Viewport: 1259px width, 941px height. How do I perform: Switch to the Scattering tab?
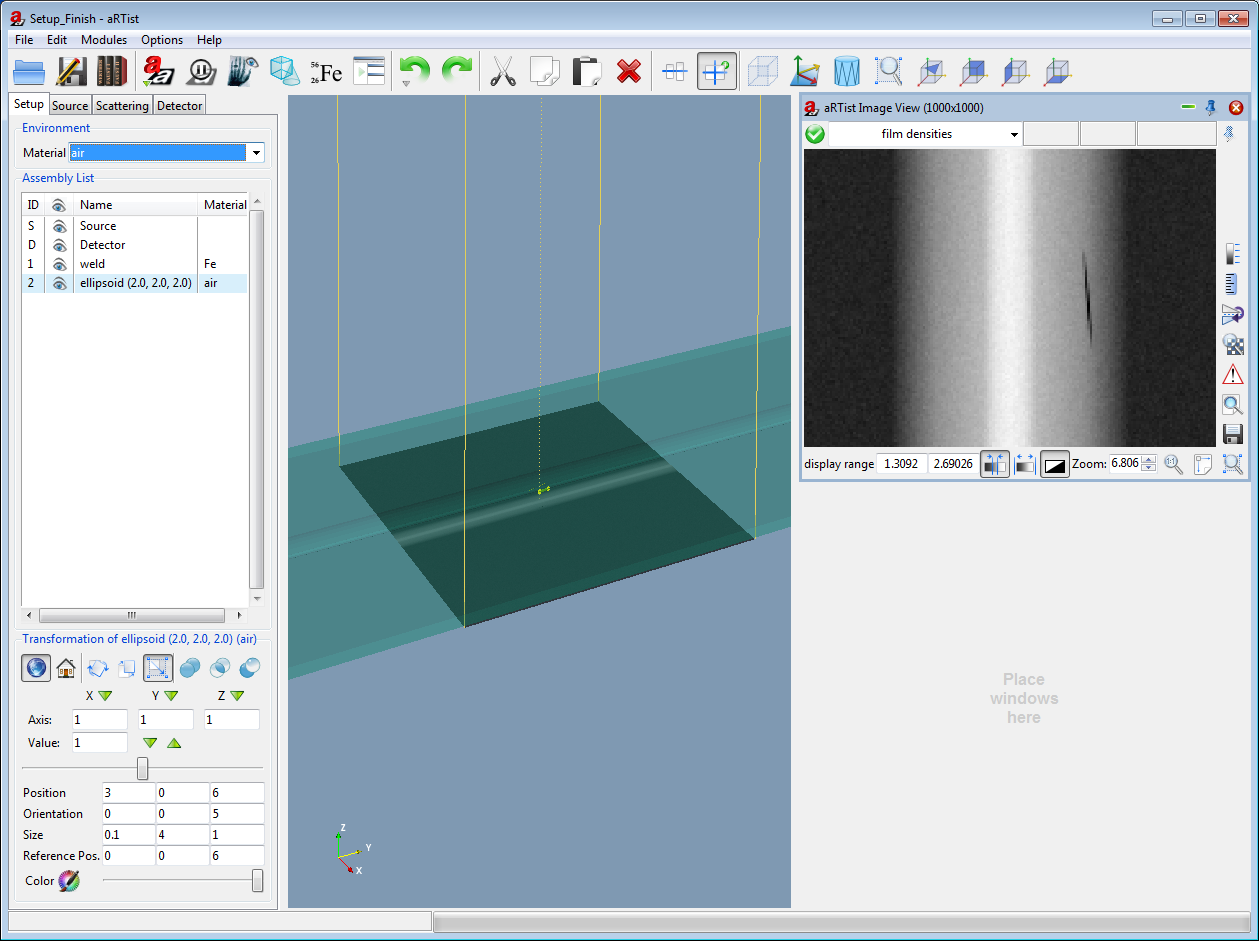click(122, 105)
